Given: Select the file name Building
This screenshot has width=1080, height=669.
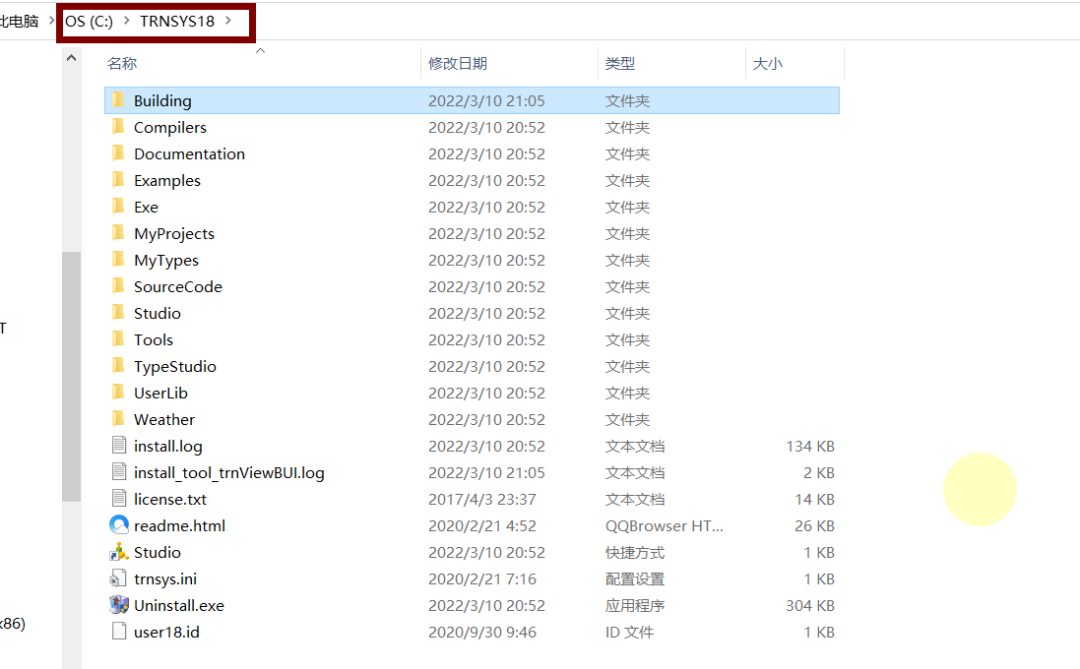Looking at the screenshot, I should tap(163, 101).
